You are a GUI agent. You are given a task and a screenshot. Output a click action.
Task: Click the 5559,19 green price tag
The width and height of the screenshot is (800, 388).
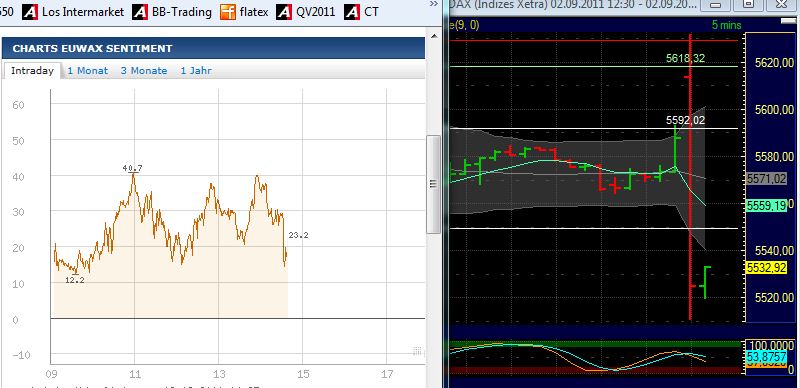pyautogui.click(x=767, y=206)
